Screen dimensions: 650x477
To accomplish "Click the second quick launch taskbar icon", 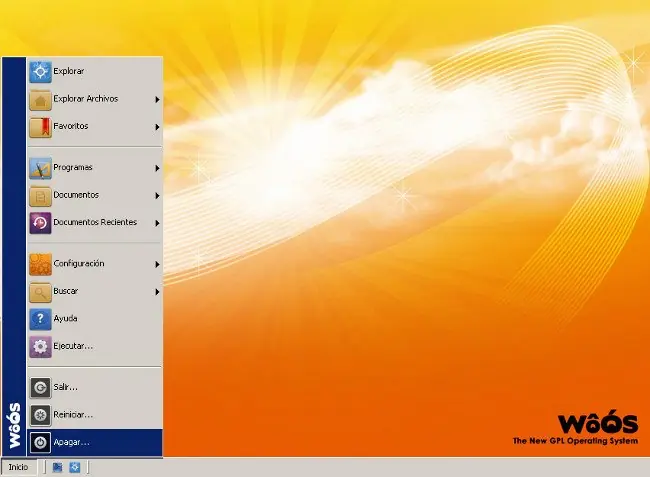I will click(75, 467).
